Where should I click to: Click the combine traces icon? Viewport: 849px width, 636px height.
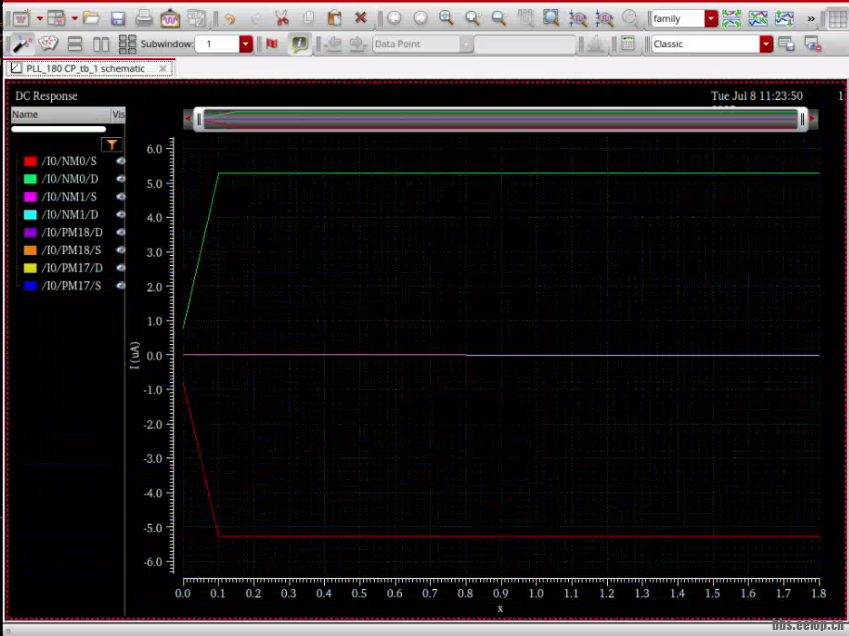pyautogui.click(x=757, y=19)
